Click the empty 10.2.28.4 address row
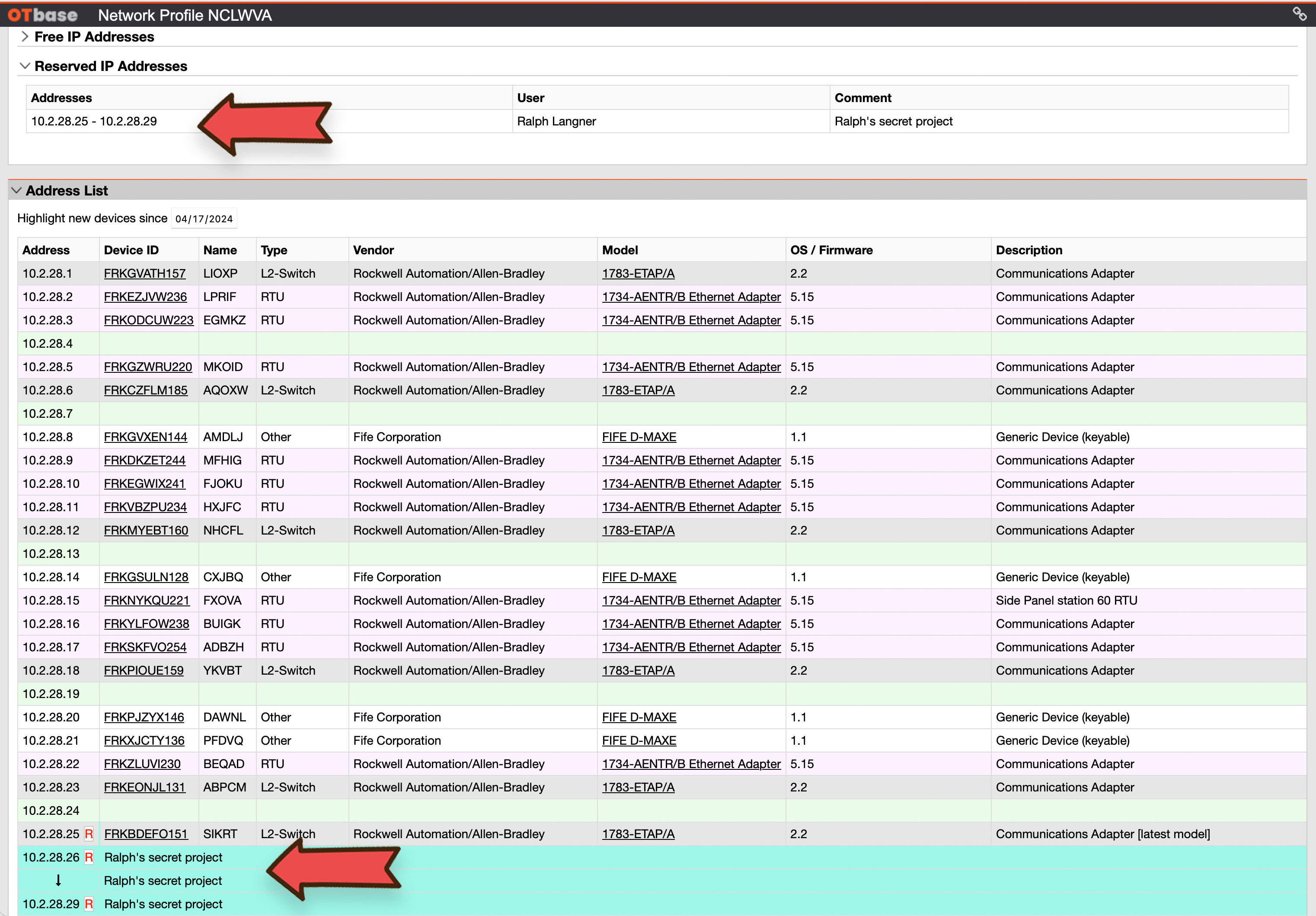This screenshot has height=916, width=1316. 48,343
